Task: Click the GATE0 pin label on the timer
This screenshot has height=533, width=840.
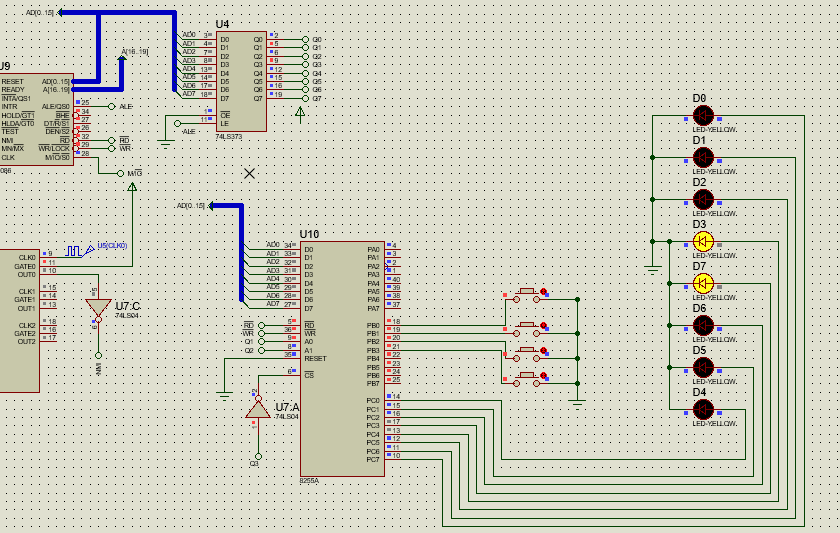Action: pyautogui.click(x=25, y=266)
